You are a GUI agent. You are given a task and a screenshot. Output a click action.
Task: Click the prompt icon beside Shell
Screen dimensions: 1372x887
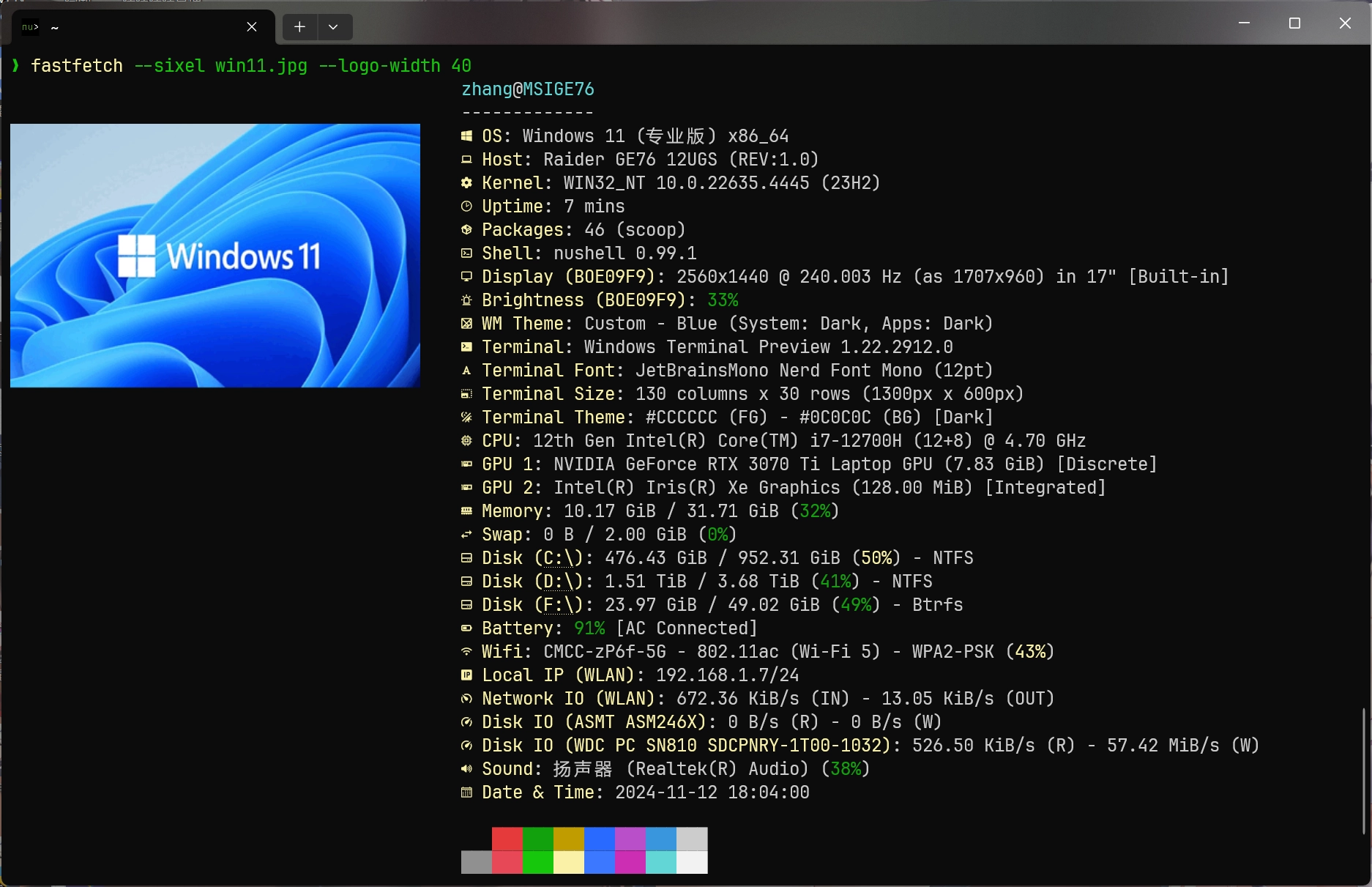pos(466,253)
